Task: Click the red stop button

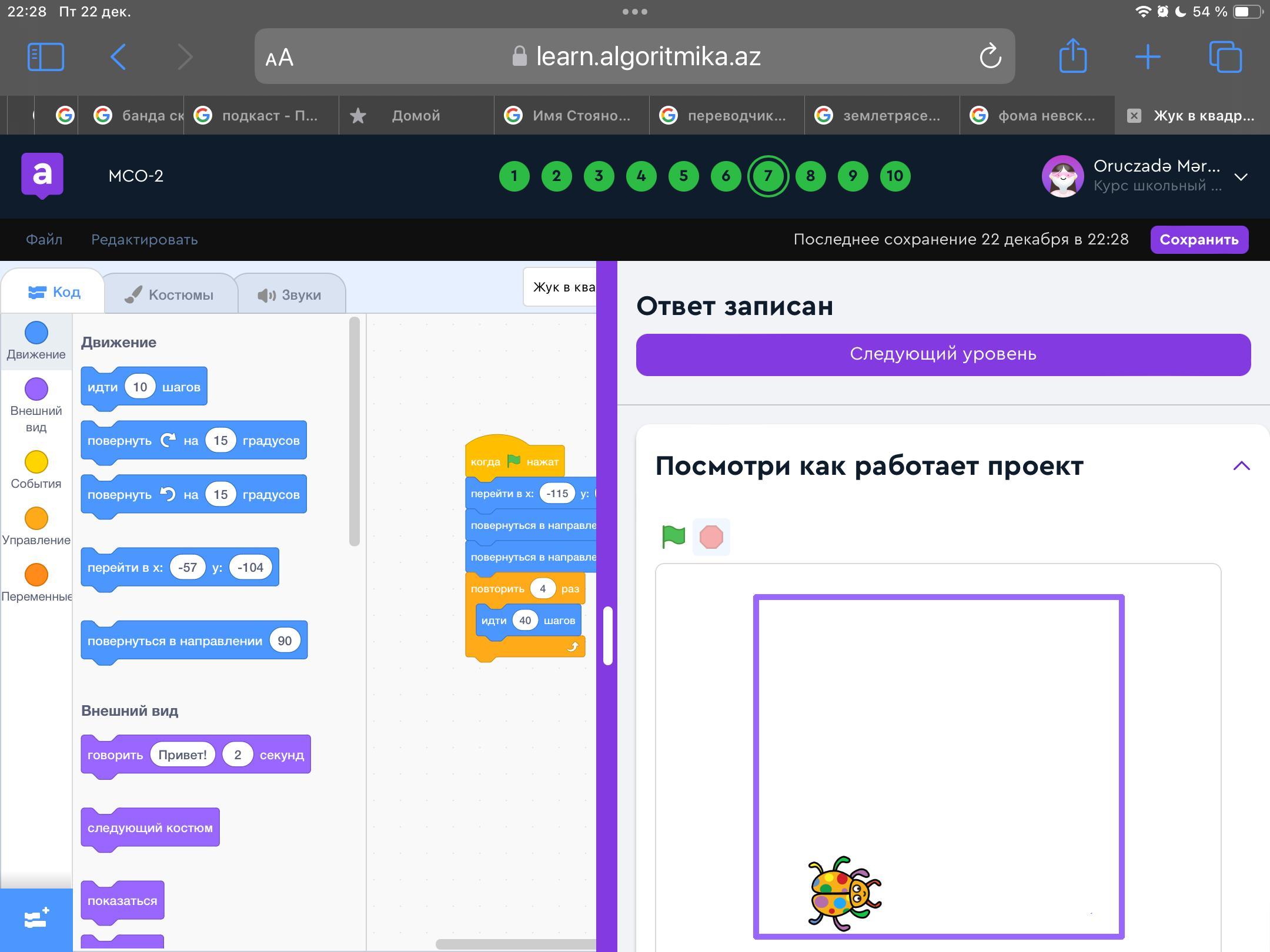Action: tap(711, 537)
